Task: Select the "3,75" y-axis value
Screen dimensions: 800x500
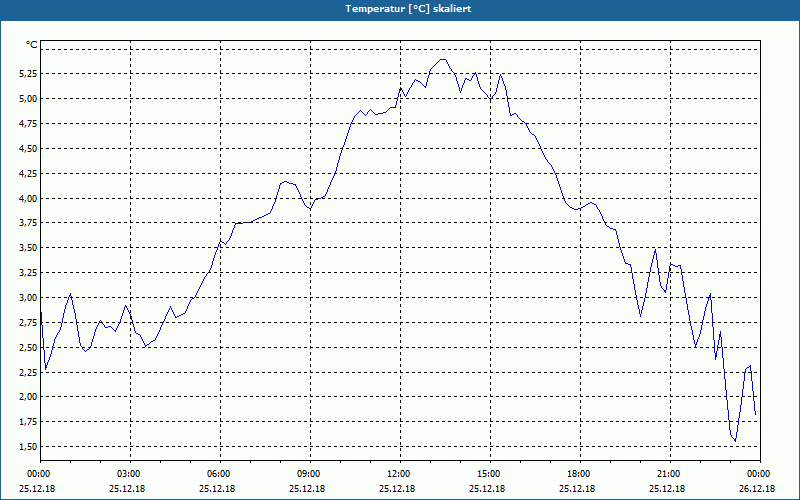Action: (28, 223)
